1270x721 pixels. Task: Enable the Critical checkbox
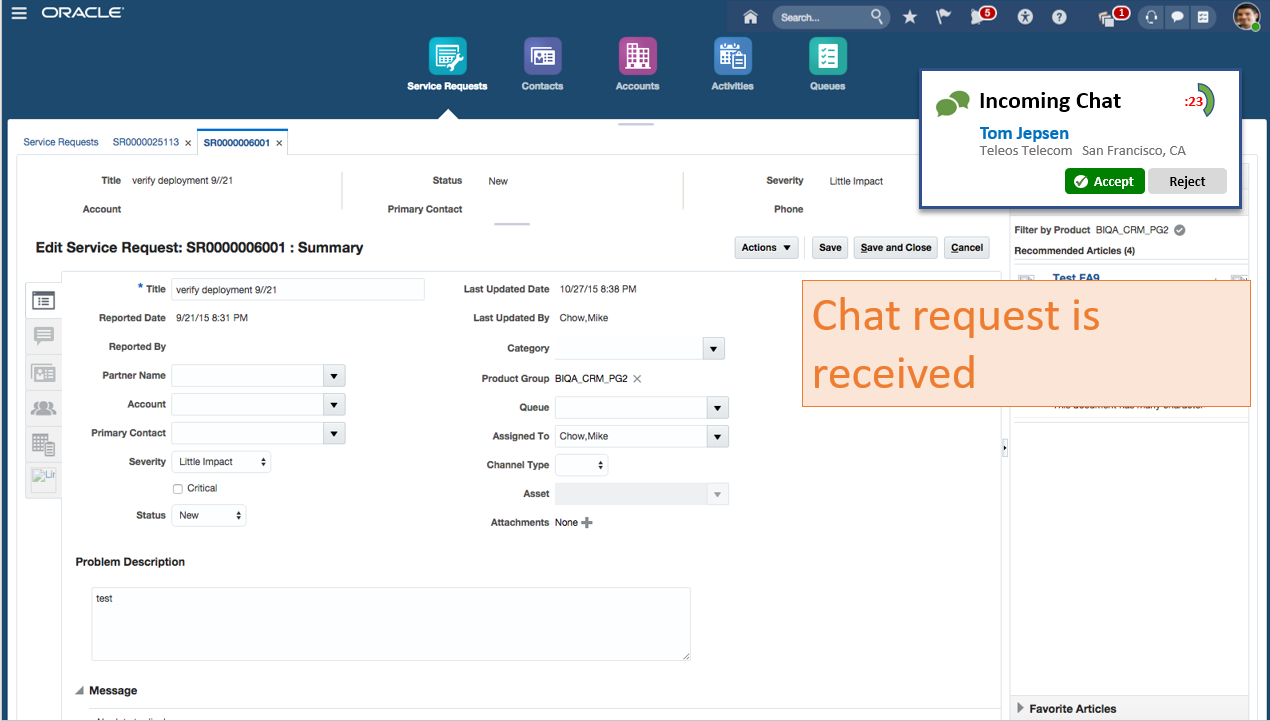178,489
